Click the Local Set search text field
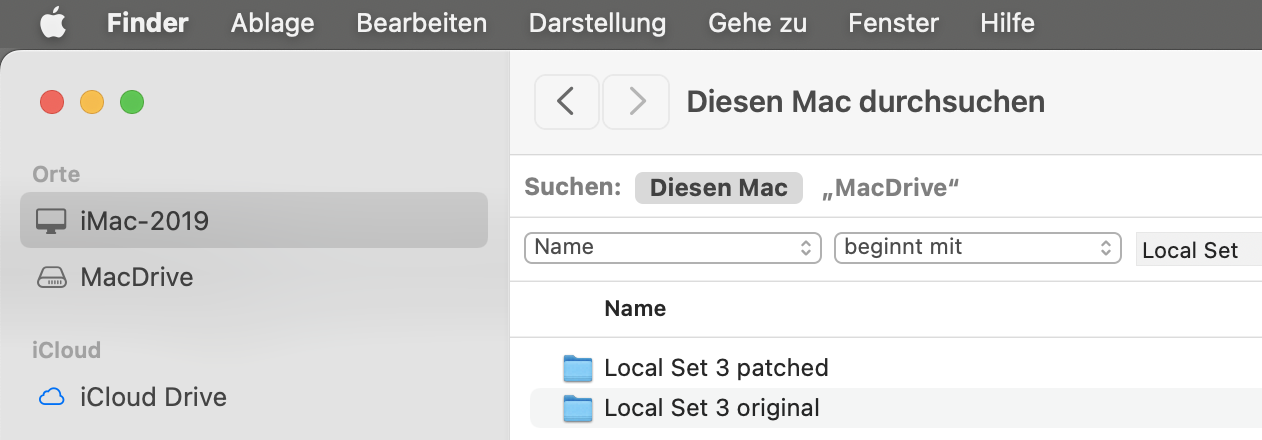1262x440 pixels. 1200,249
